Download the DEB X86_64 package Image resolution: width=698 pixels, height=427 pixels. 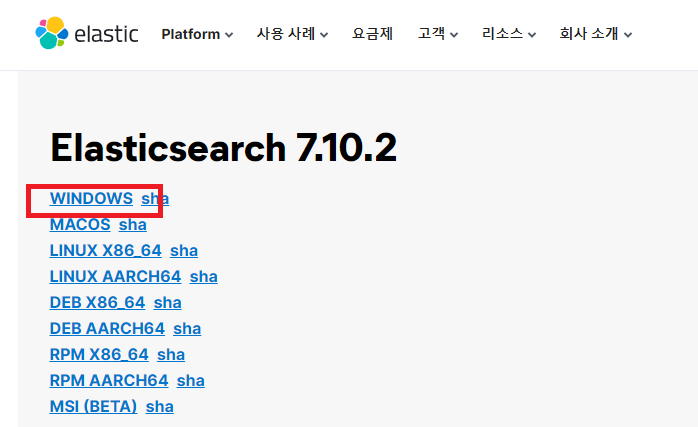coord(97,303)
